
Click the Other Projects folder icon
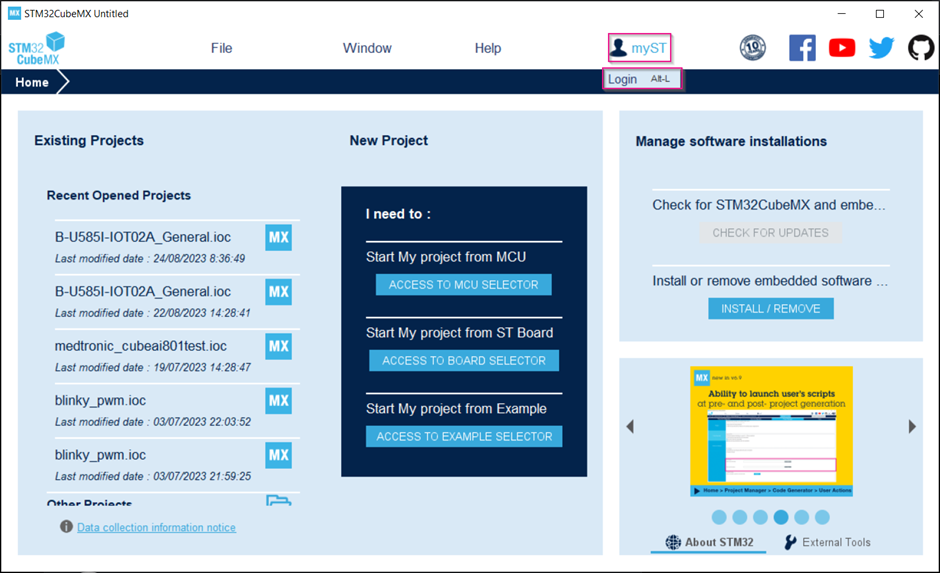tap(279, 500)
